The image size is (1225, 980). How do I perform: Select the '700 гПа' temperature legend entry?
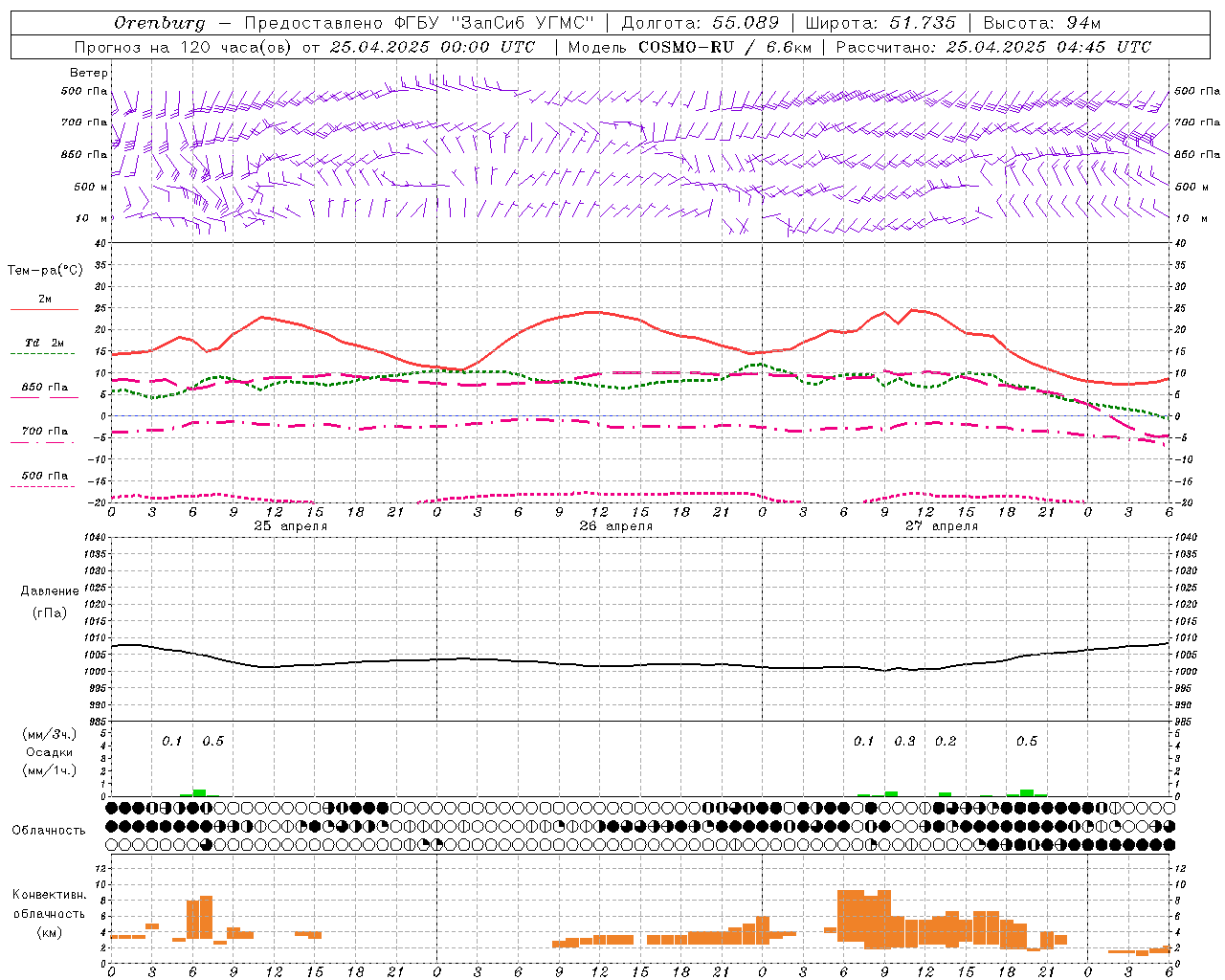click(45, 432)
